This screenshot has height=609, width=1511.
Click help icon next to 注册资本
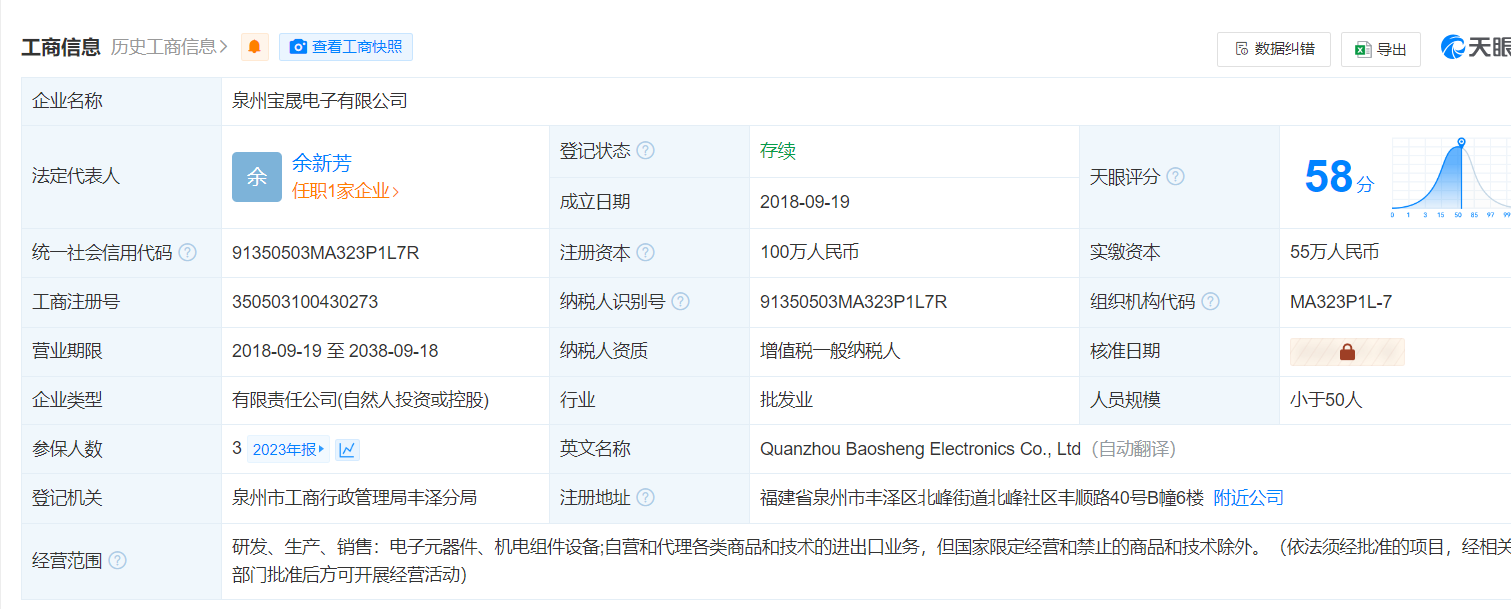[x=646, y=253]
